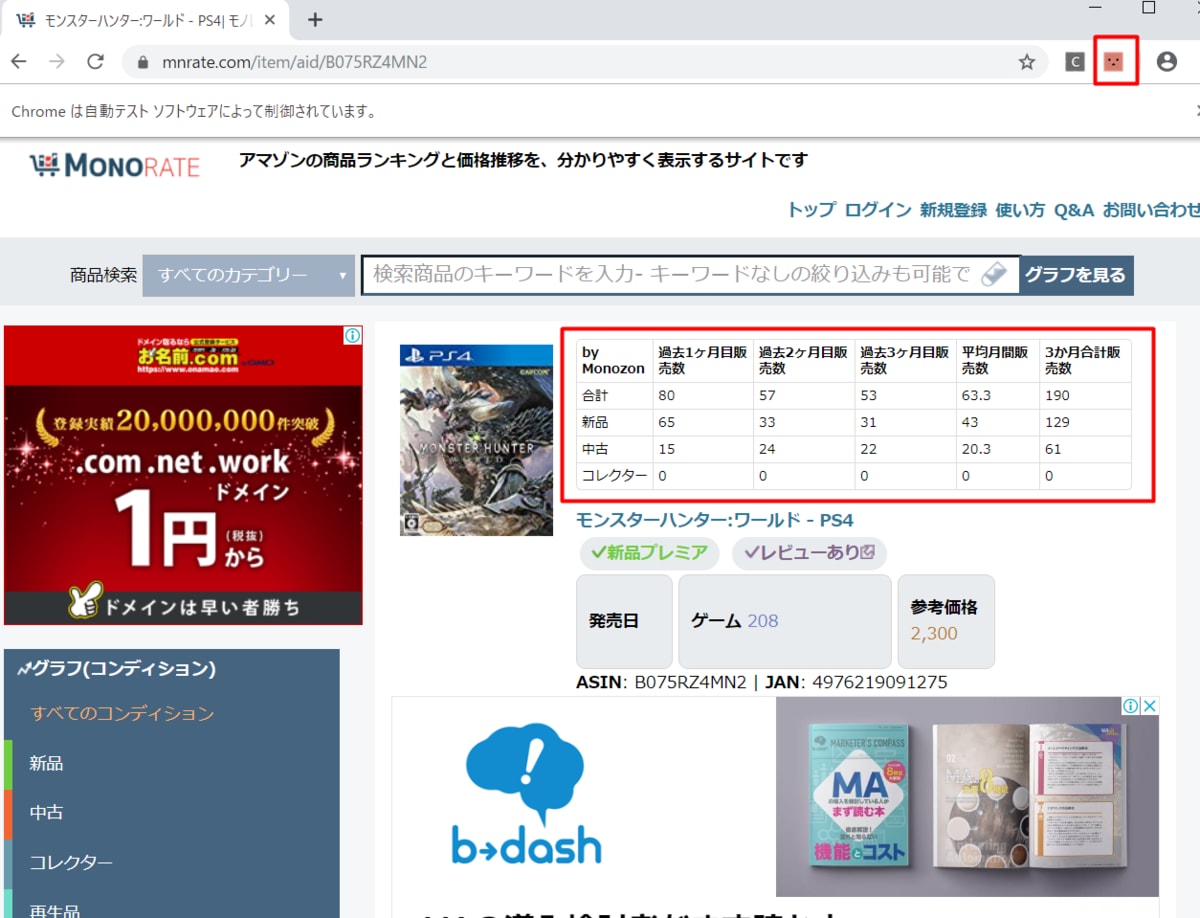Select 新品 in the condition menu
The width and height of the screenshot is (1200, 918).
click(46, 763)
